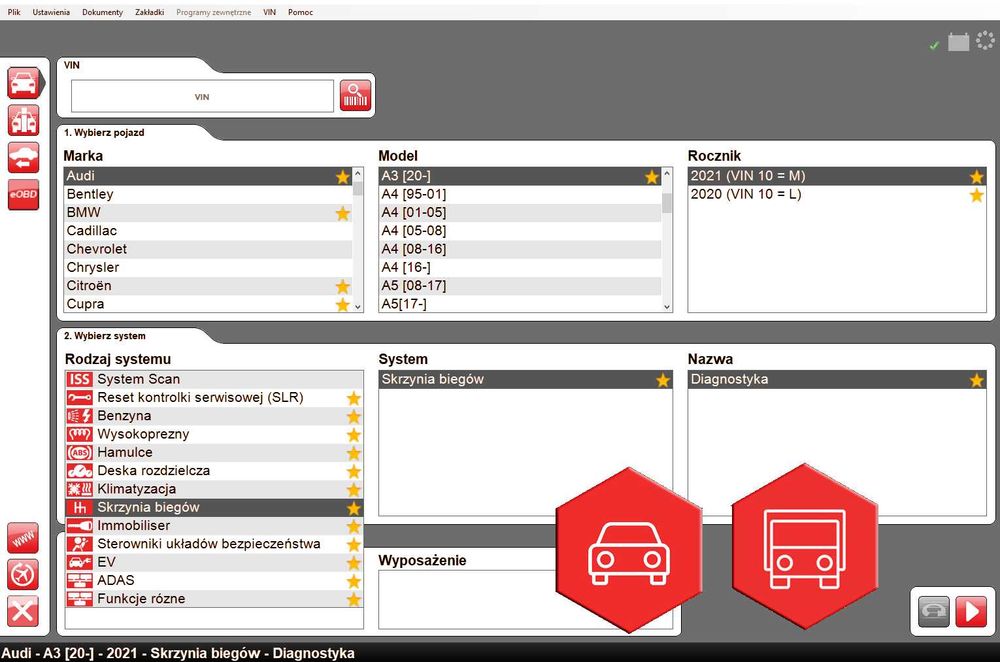The image size is (1000, 662).
Task: Click the large truck hexagon icon
Action: [805, 548]
